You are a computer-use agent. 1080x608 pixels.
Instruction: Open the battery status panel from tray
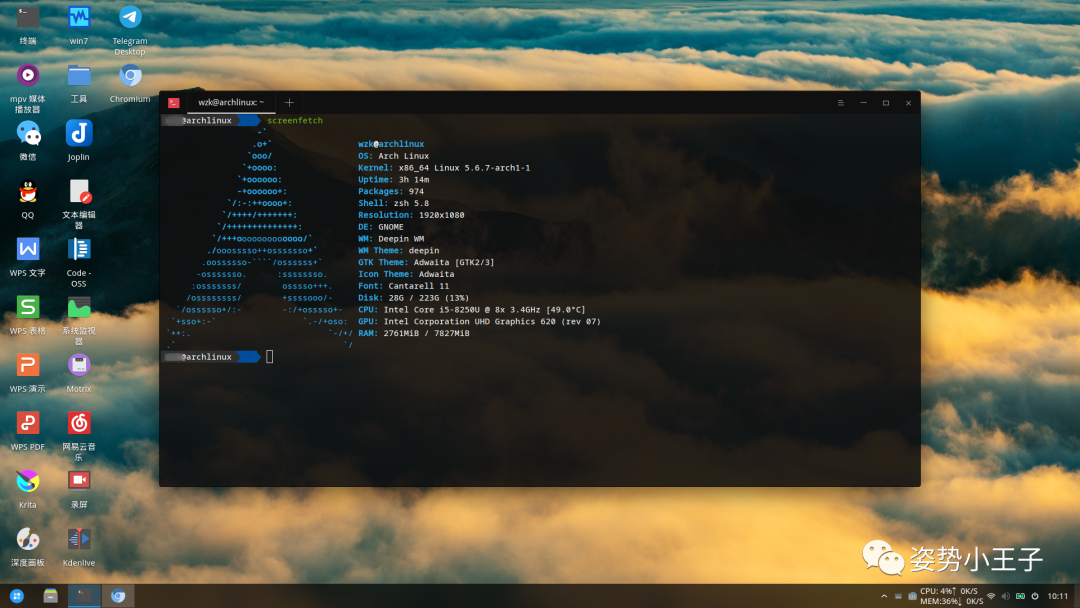point(1022,596)
